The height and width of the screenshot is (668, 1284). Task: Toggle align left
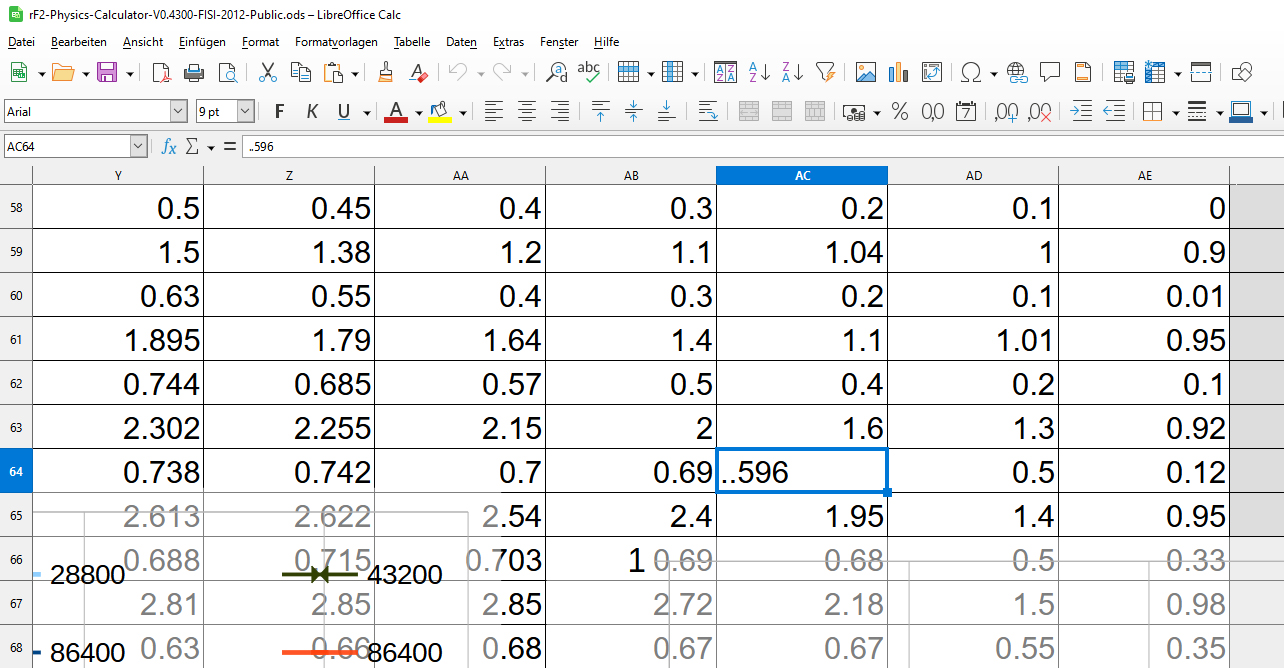[x=493, y=111]
